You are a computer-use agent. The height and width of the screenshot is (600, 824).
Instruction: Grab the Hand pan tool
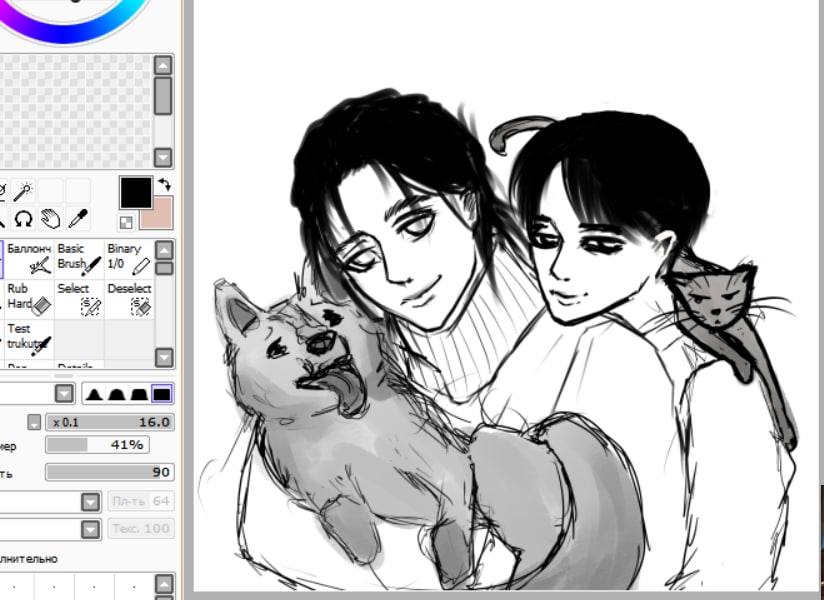52,220
